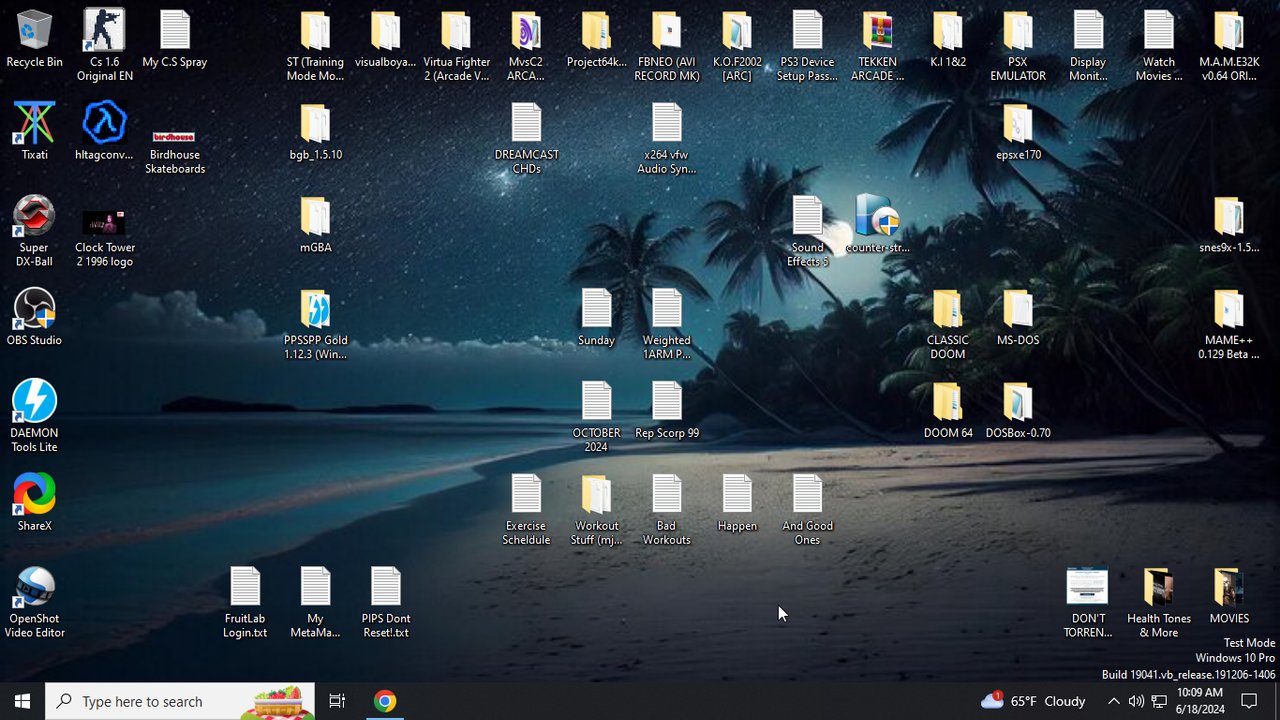This screenshot has width=1280, height=720.
Task: Select the MvsC2 ARCA... folder
Action: 526,46
